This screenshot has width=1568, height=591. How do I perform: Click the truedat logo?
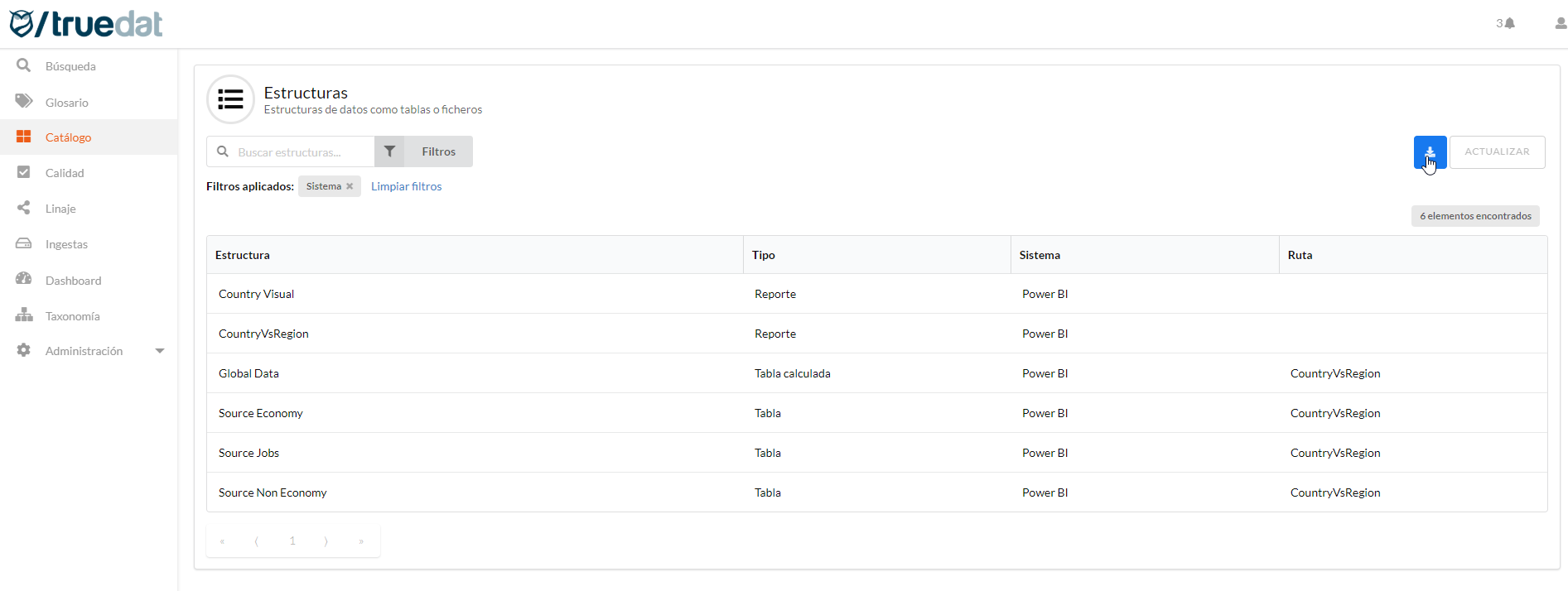[86, 24]
